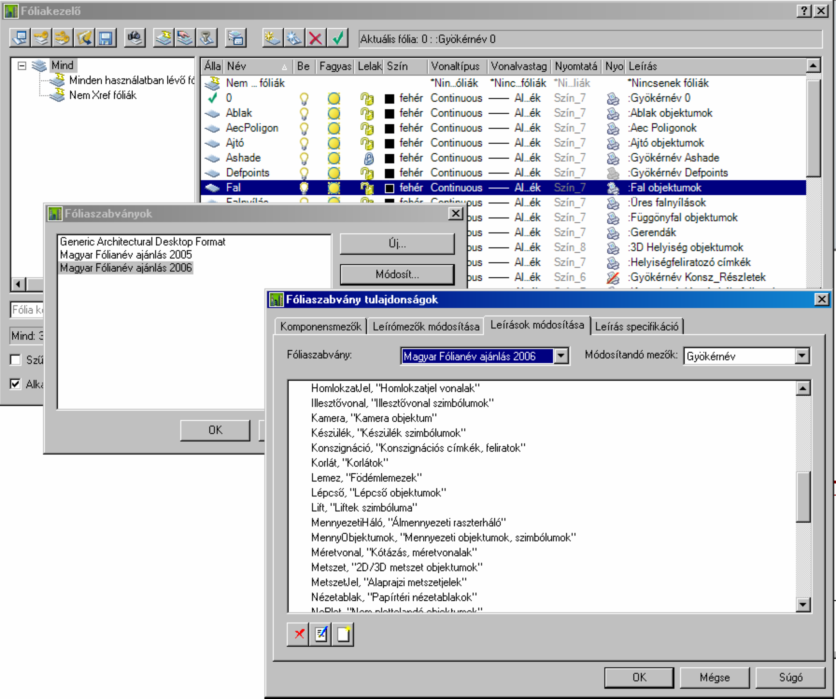Click OK in Fóliaszabványok dialog

pyautogui.click(x=215, y=430)
